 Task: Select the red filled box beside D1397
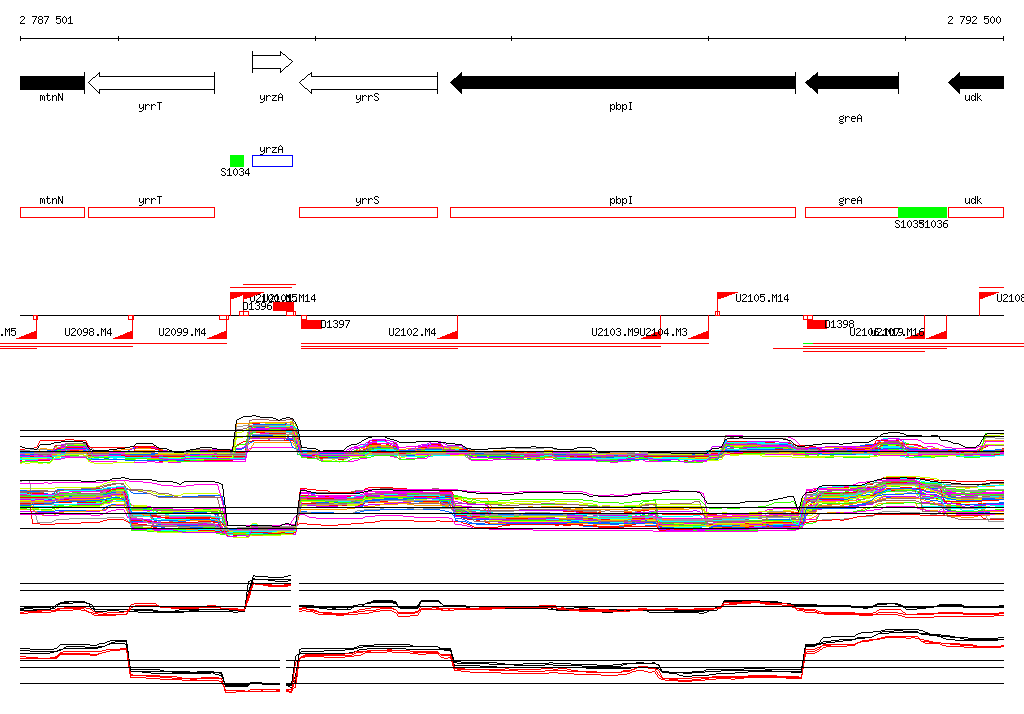(x=311, y=324)
